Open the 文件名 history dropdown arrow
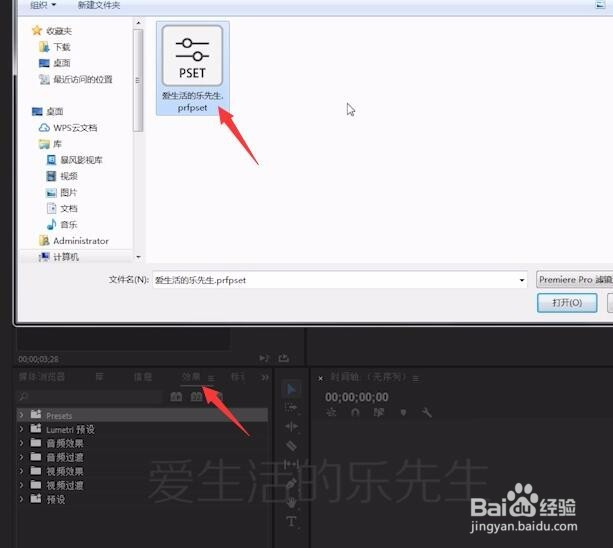613x548 pixels. tap(522, 280)
